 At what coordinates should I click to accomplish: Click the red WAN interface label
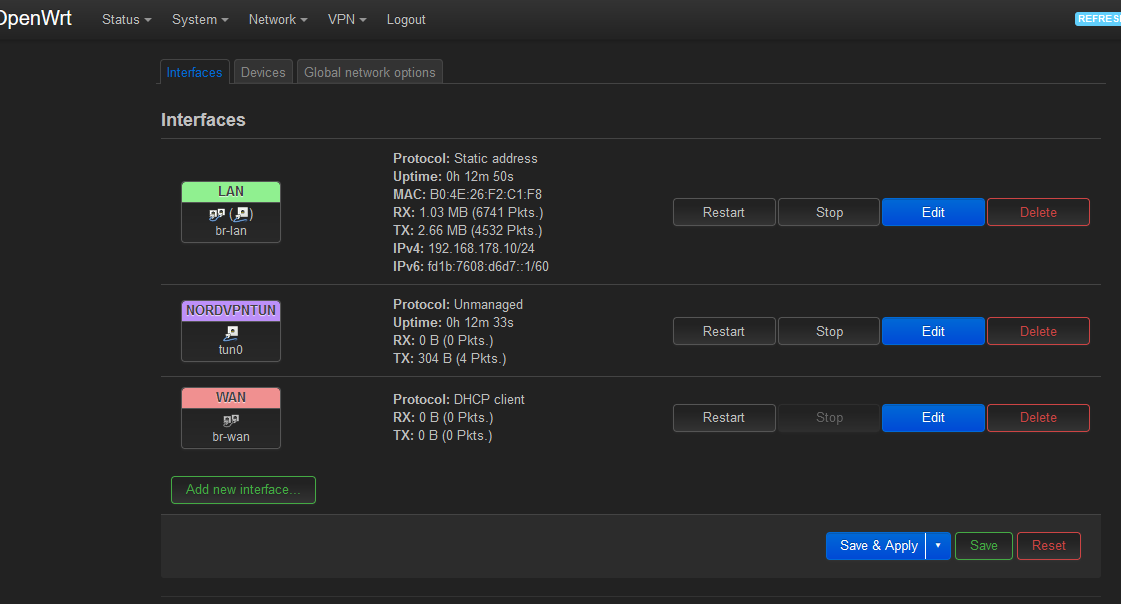[x=231, y=397]
